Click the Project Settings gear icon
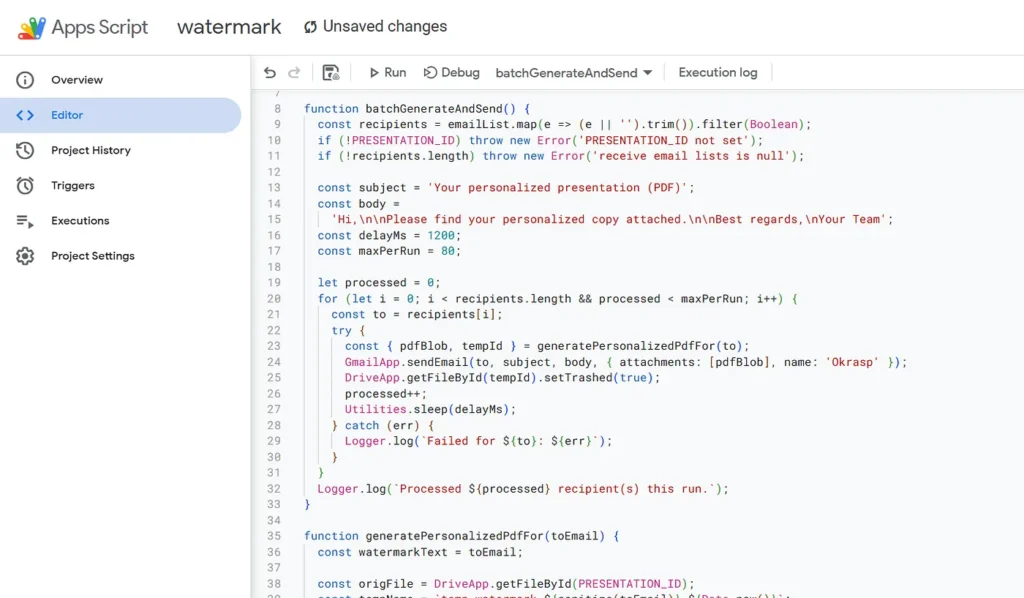This screenshot has height=598, width=1024. [22, 255]
